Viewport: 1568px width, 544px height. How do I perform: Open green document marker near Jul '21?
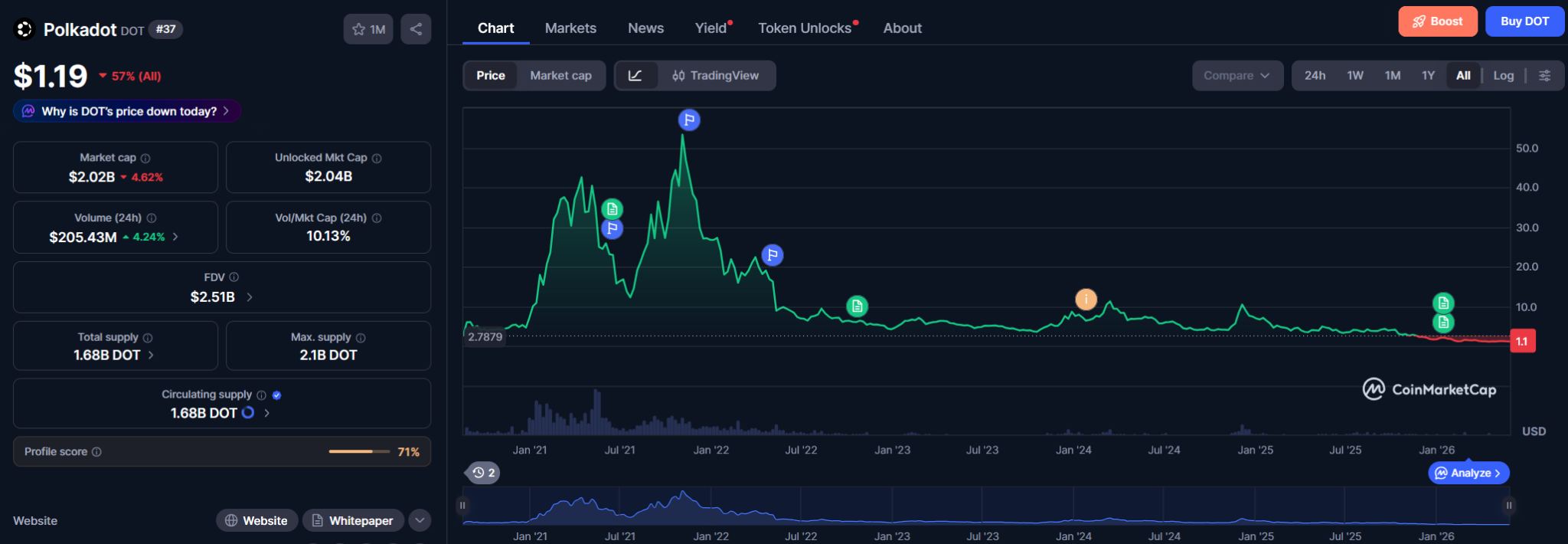[x=612, y=209]
